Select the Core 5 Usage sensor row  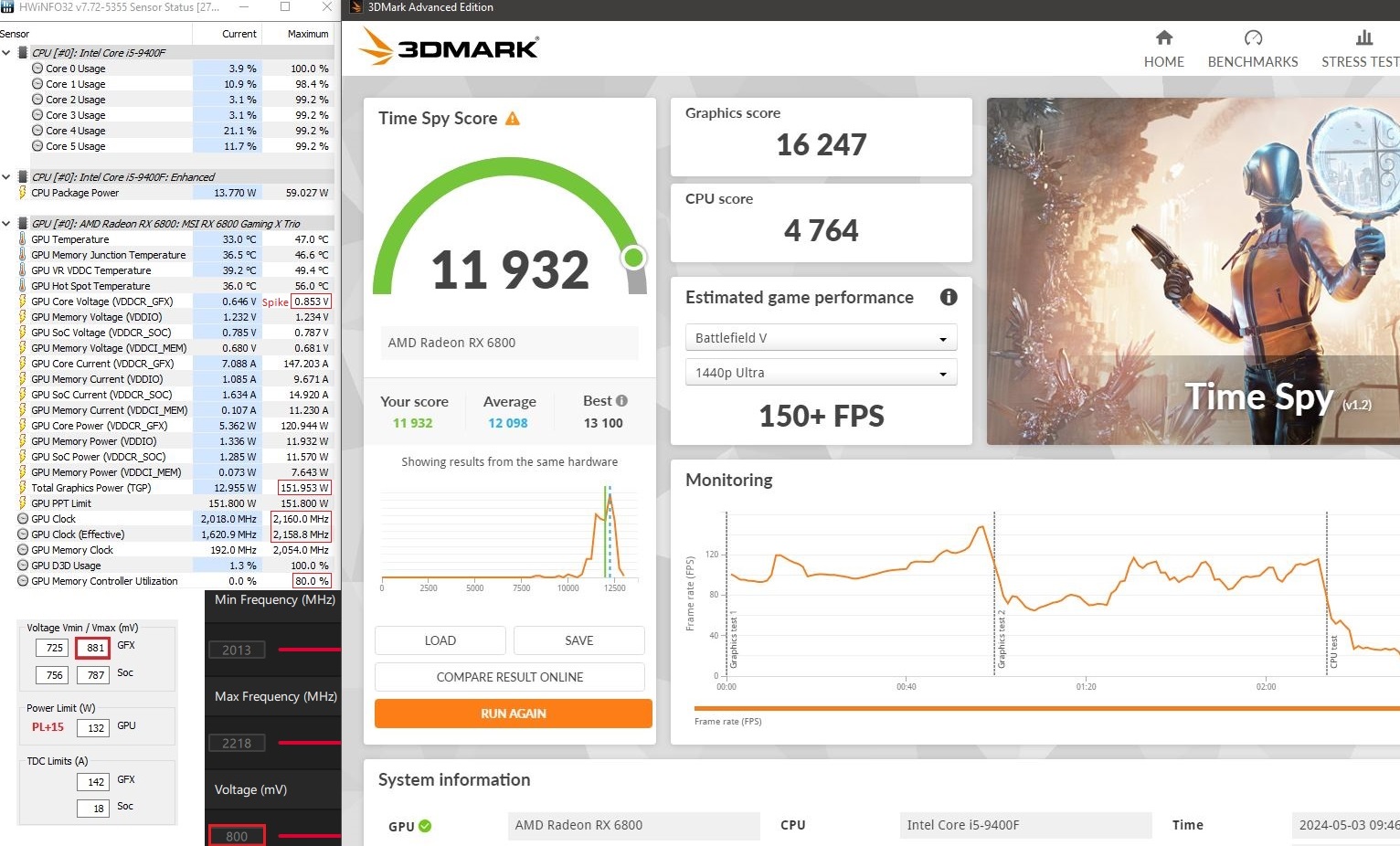coord(167,146)
